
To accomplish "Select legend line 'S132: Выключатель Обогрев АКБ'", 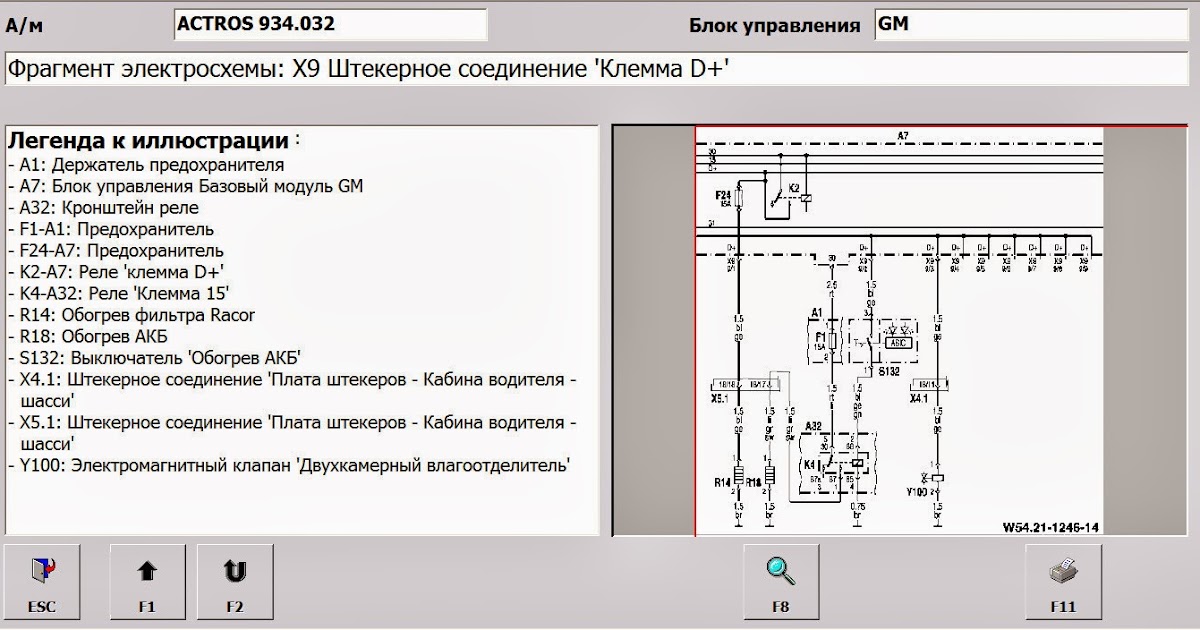I will click(155, 357).
